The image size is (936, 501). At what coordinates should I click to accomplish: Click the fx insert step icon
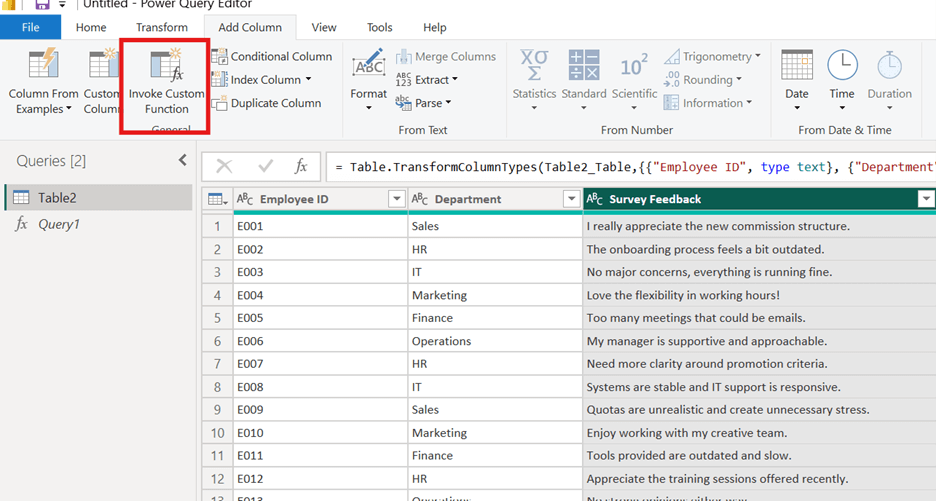coord(301,167)
